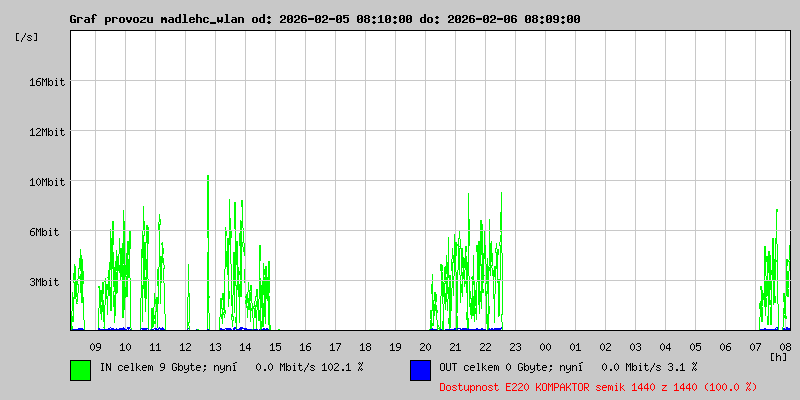Click the blue OUT legend swatch
This screenshot has height=400, width=800.
point(420,370)
